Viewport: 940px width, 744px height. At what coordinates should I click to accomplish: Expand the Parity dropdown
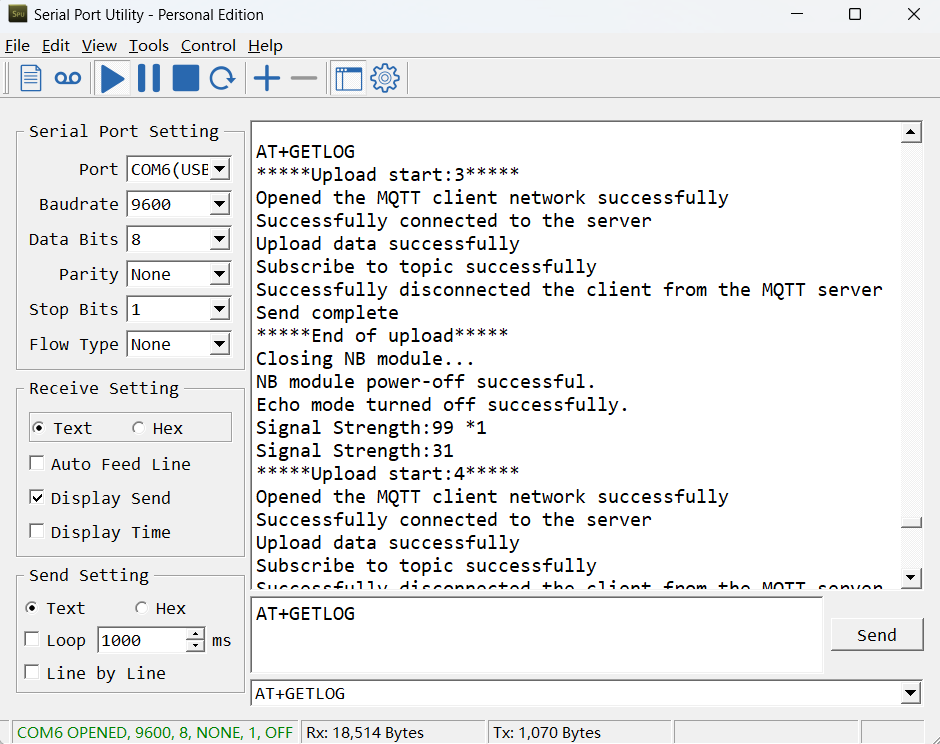tap(220, 275)
